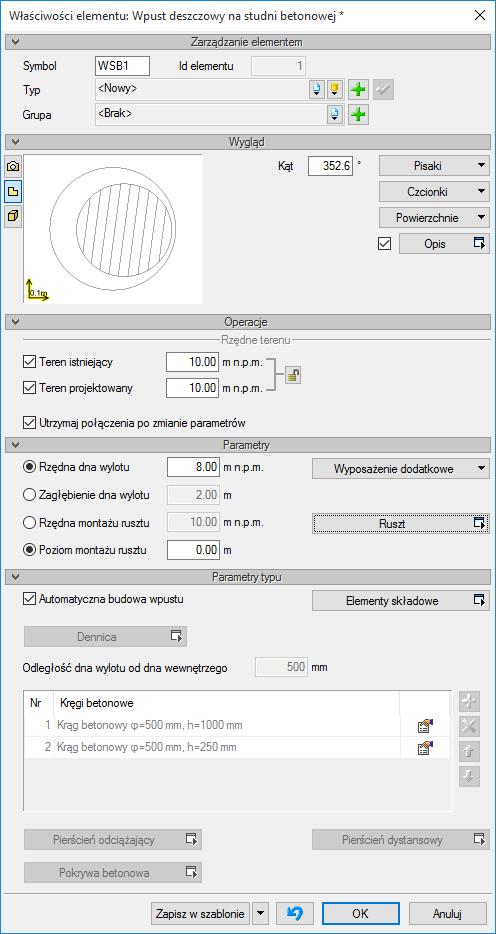Collapse the Parametry section
This screenshot has width=496, height=934.
(15, 445)
